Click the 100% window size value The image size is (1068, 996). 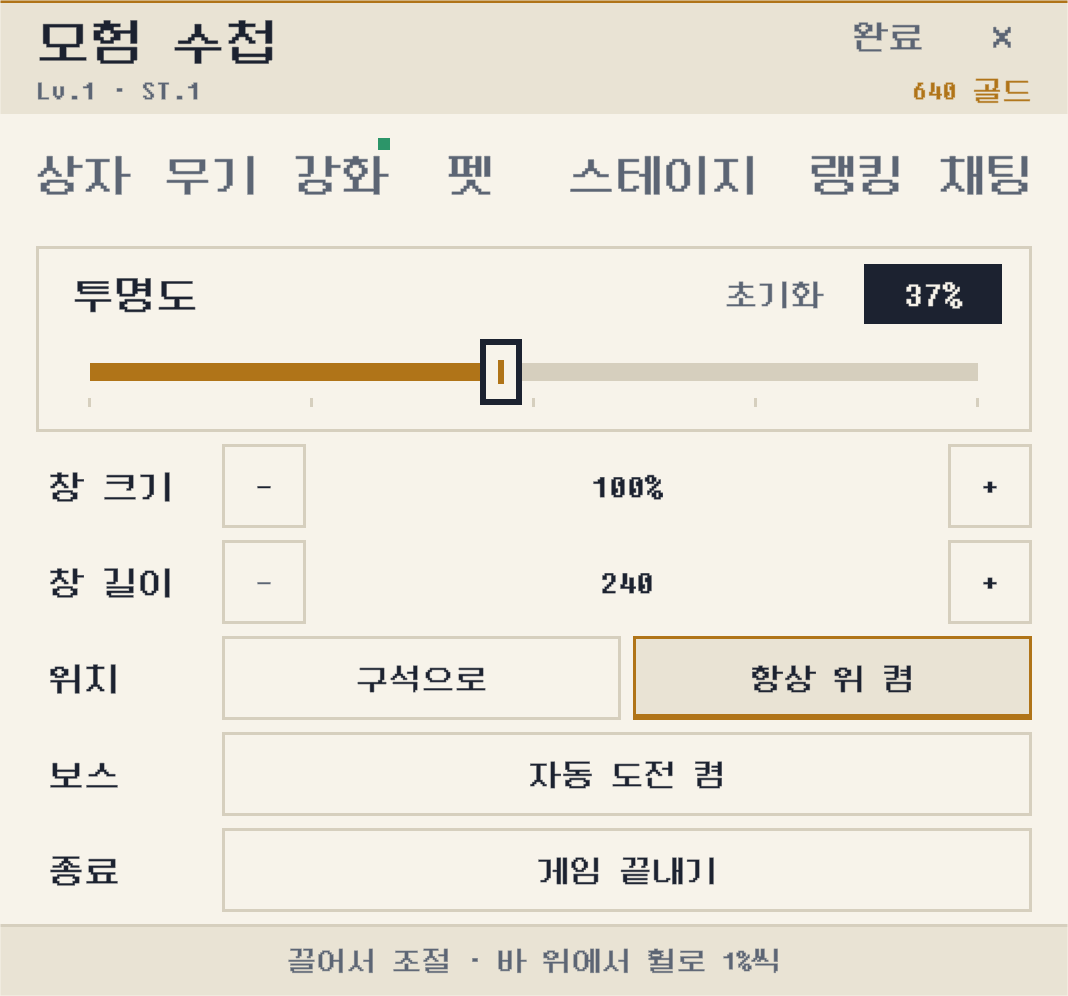click(x=627, y=487)
